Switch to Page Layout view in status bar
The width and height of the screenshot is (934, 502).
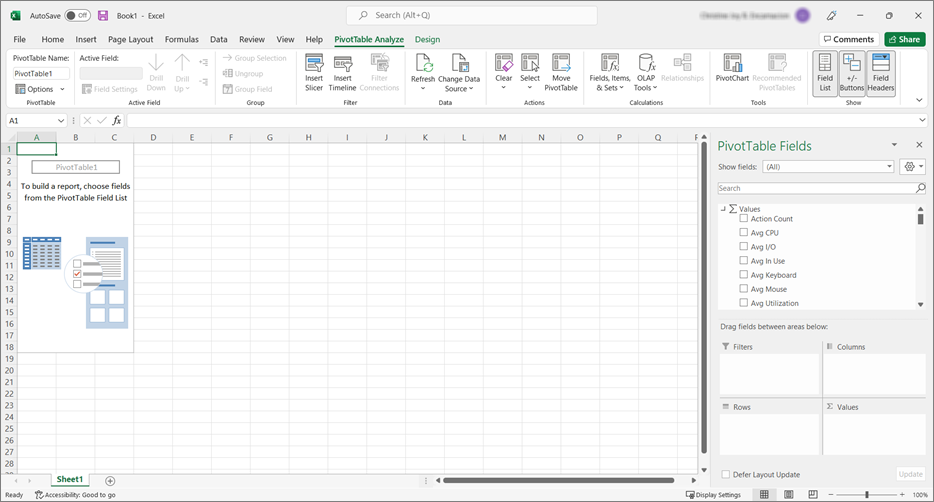click(x=789, y=494)
